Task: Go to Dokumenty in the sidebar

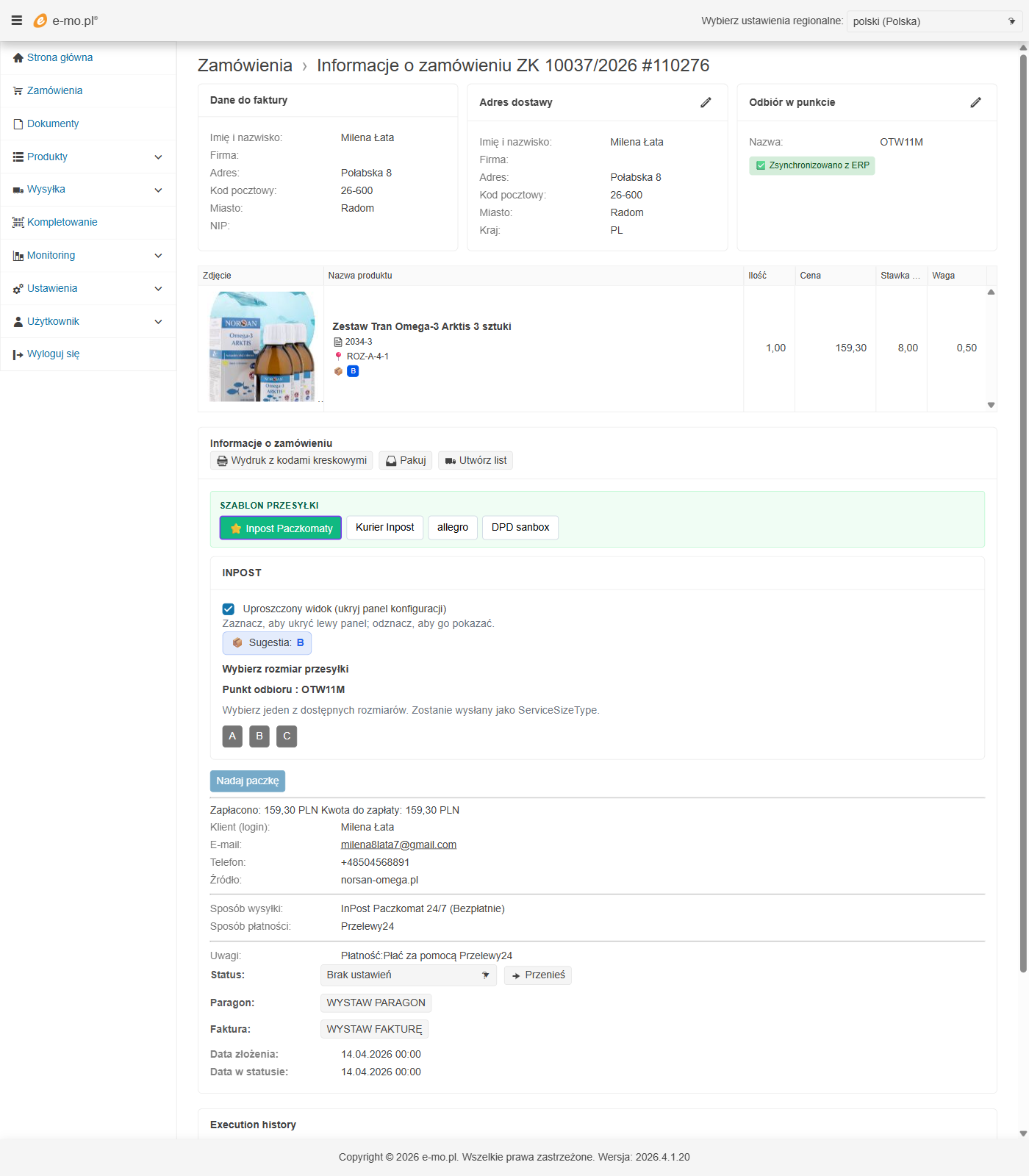Action: (52, 123)
